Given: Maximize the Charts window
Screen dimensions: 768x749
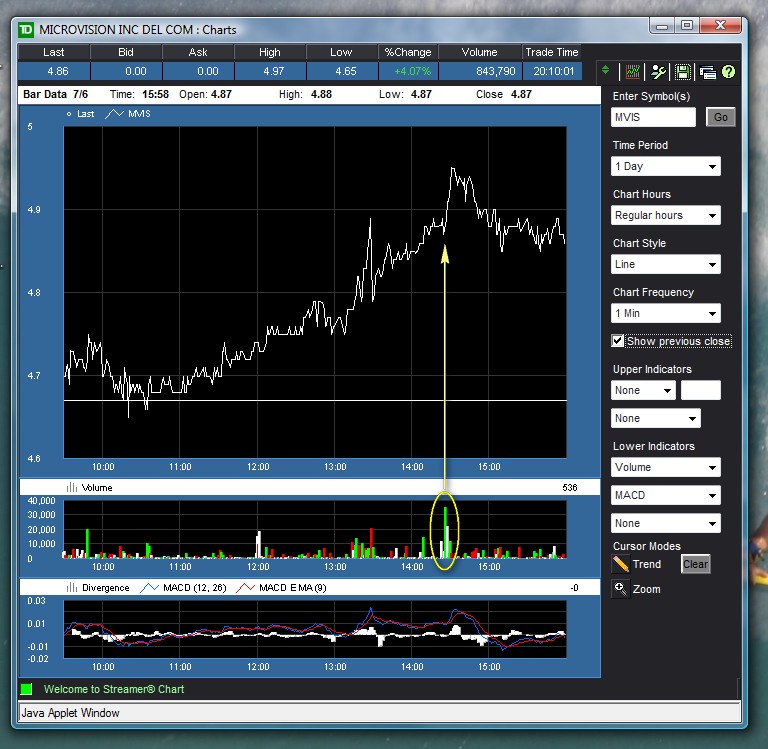Looking at the screenshot, I should tap(687, 25).
